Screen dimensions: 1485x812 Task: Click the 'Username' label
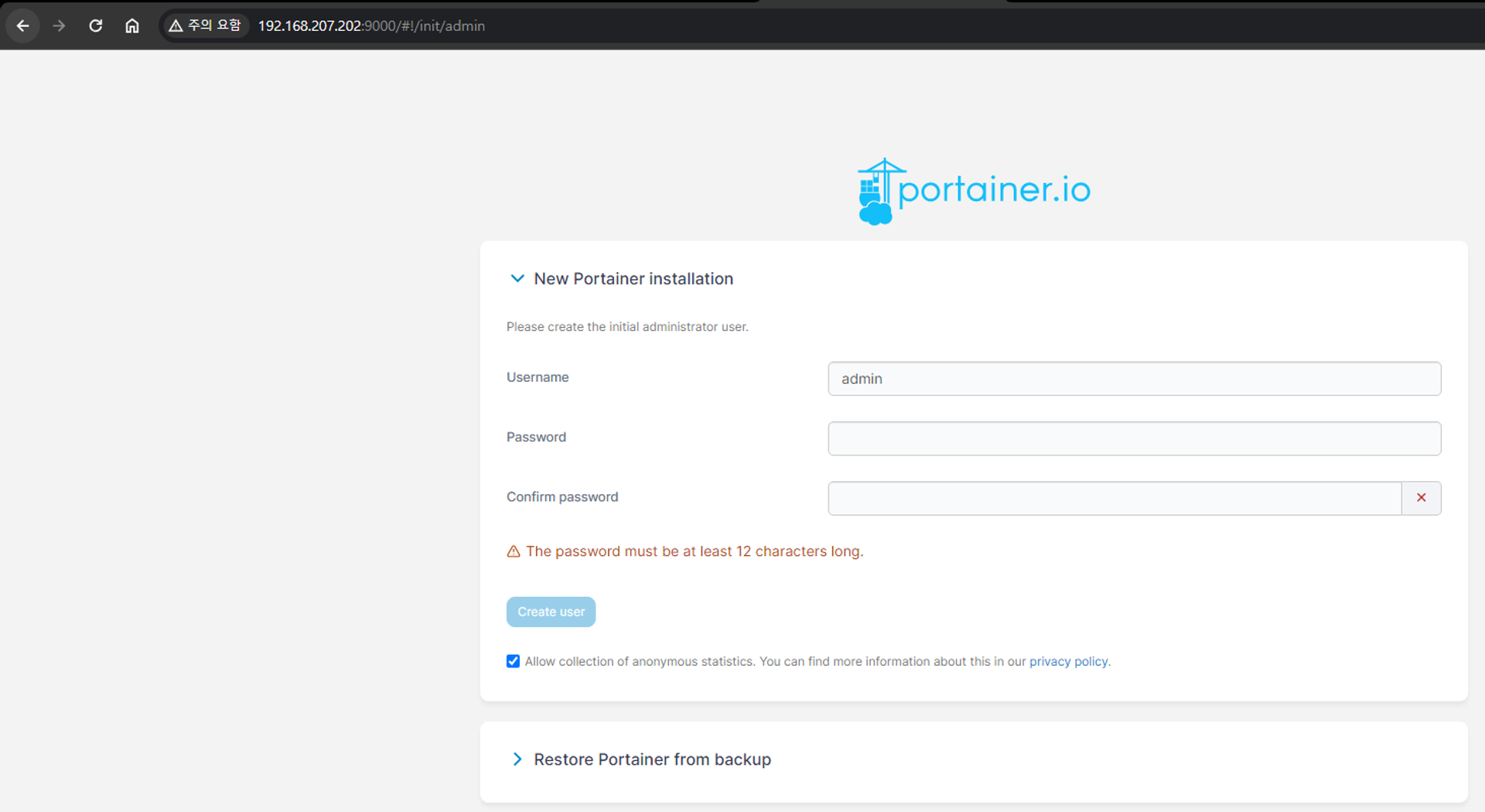538,377
